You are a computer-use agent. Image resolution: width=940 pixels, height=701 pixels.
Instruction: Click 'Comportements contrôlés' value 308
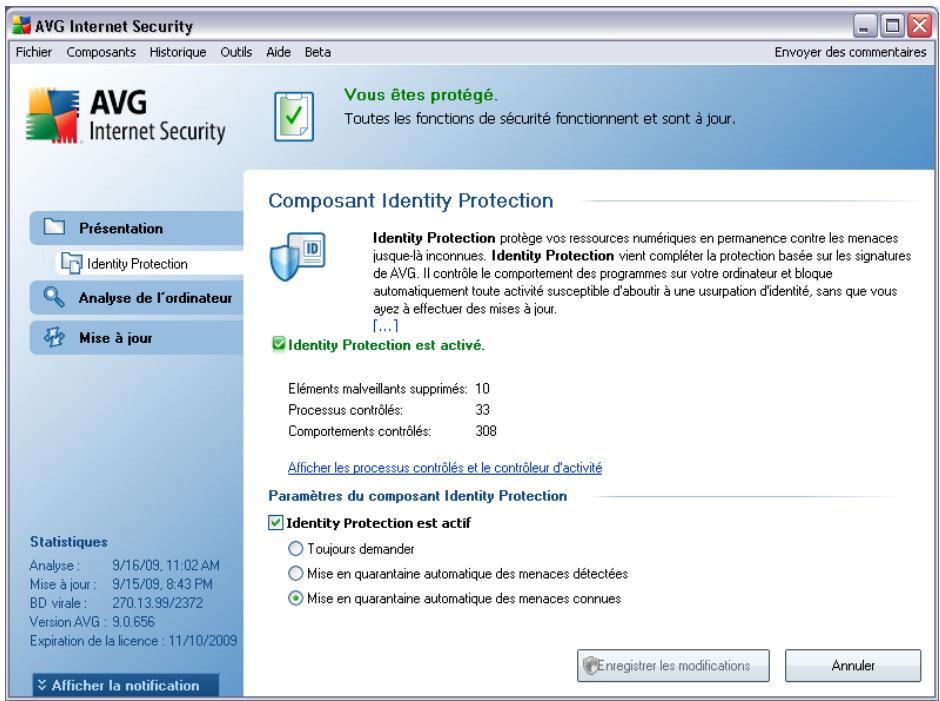[x=486, y=431]
